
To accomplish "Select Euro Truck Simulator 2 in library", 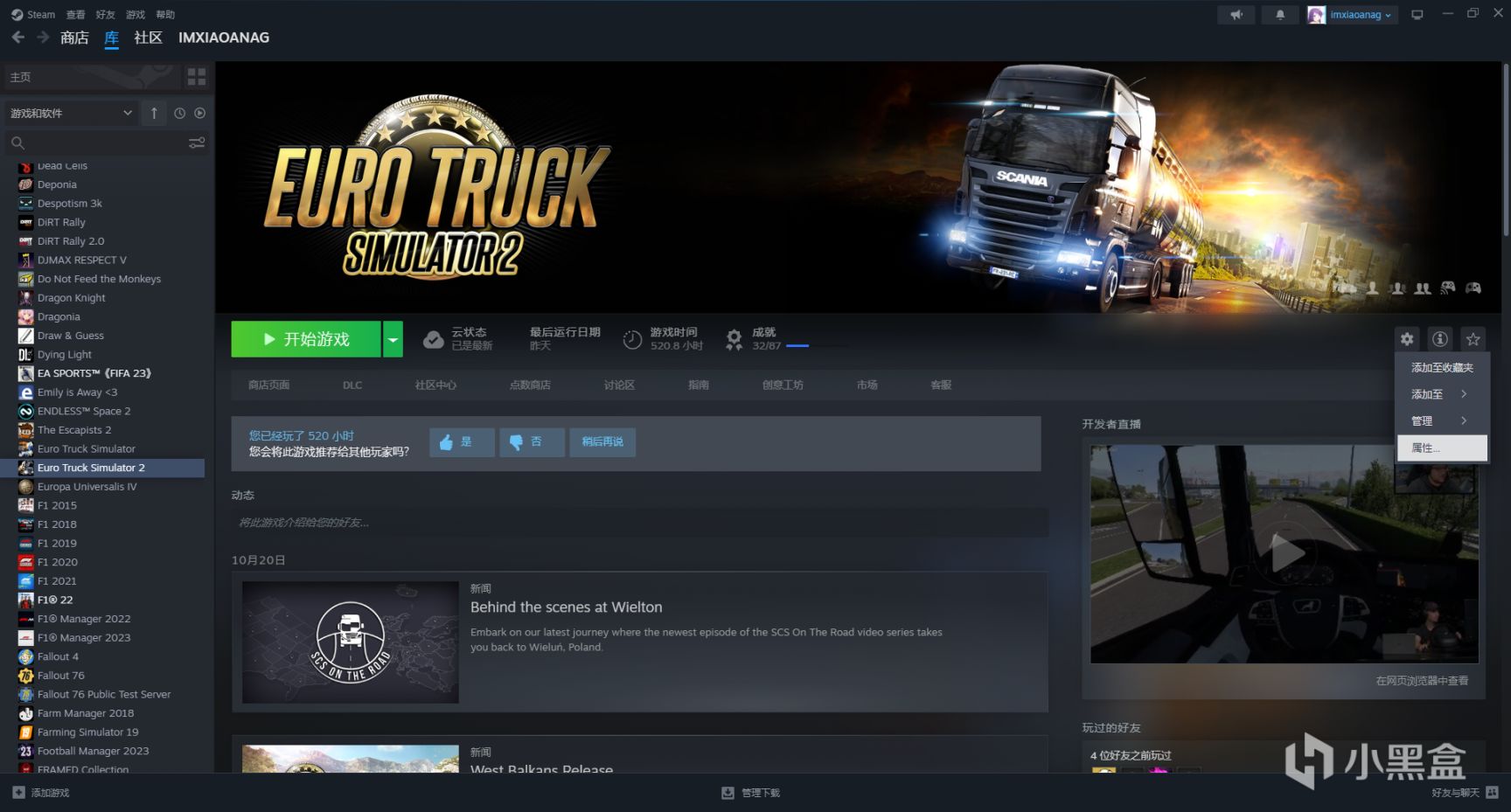I will point(102,468).
